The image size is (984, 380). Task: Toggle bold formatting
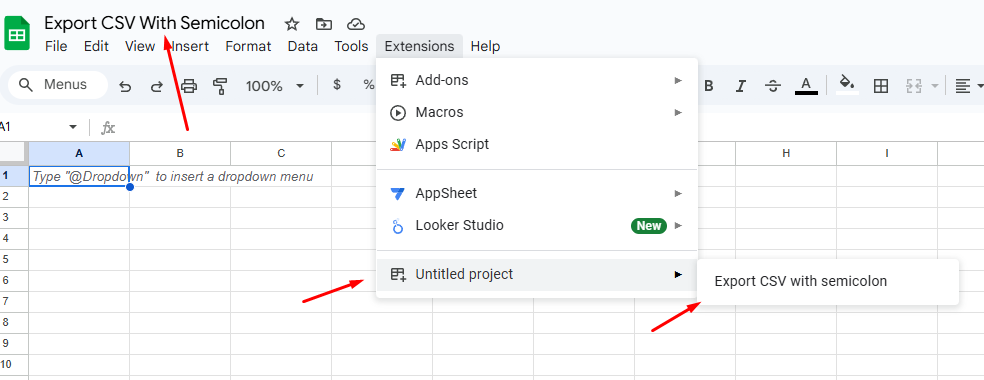coord(709,86)
